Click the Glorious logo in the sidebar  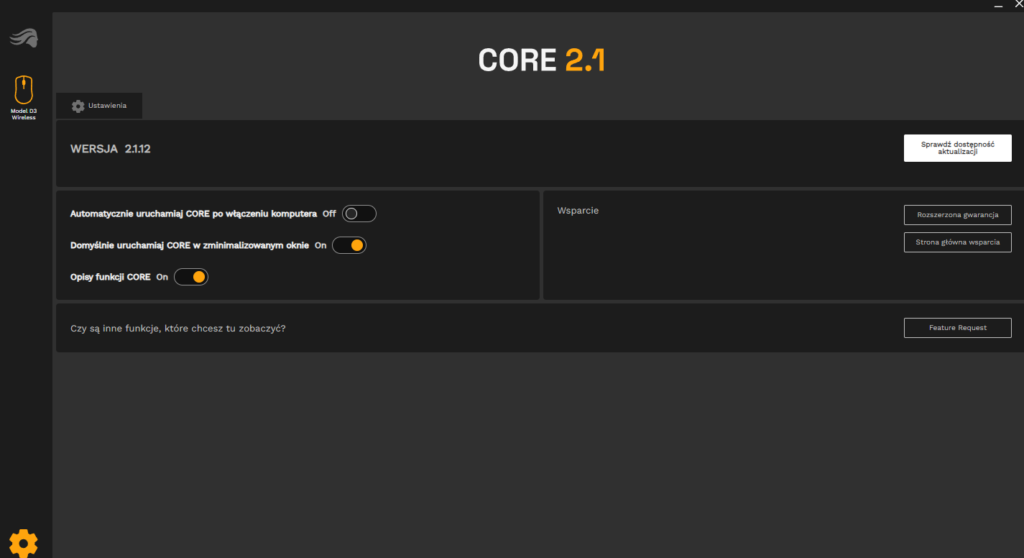tap(24, 39)
